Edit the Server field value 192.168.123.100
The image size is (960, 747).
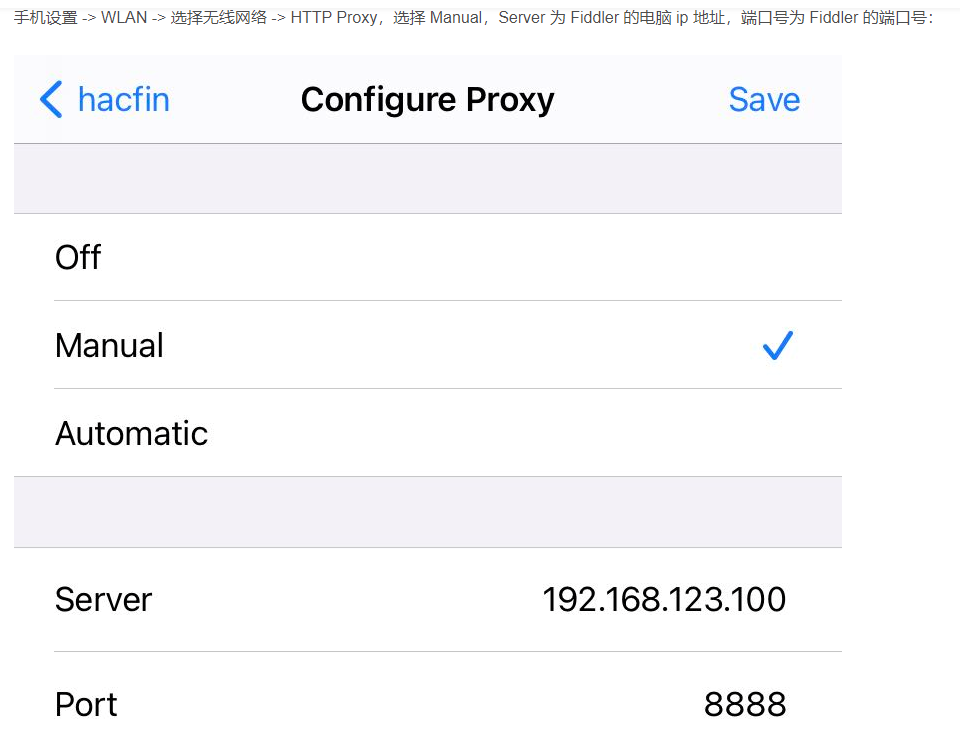click(x=664, y=599)
